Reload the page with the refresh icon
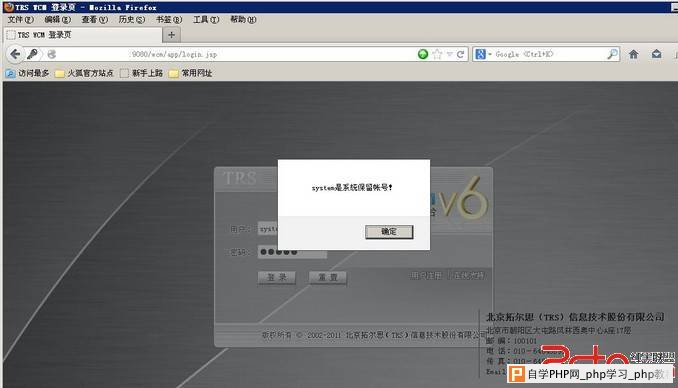The height and width of the screenshot is (388, 678). coord(460,54)
